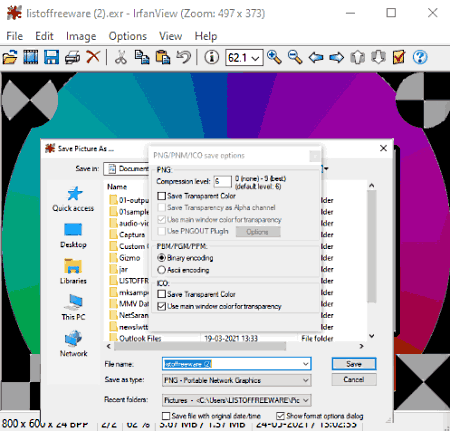Open file using the folder toolbar icon
This screenshot has width=450, height=431.
[x=10, y=57]
